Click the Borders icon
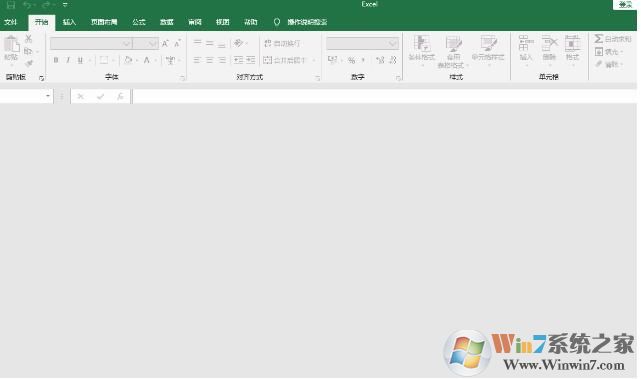641x379 pixels. point(104,61)
